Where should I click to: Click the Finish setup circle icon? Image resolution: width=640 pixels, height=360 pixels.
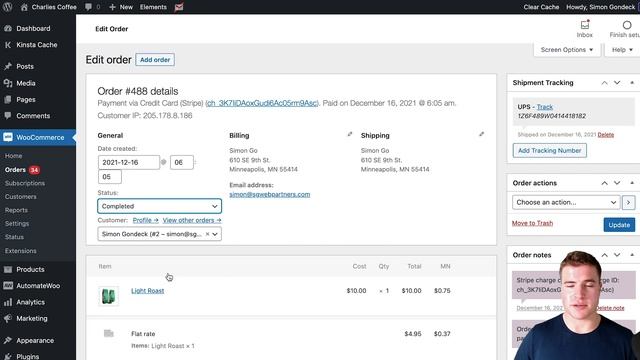click(x=627, y=25)
